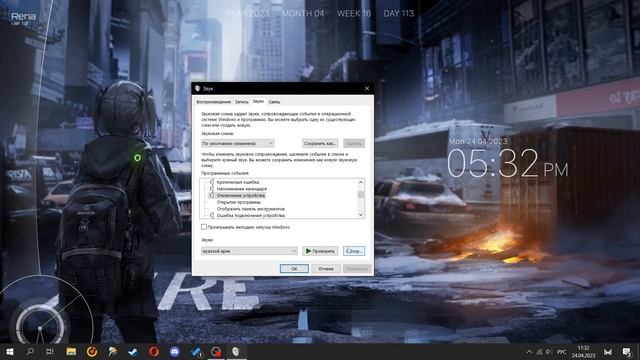Click the Проверить play button
The width and height of the screenshot is (640, 360).
320,251
